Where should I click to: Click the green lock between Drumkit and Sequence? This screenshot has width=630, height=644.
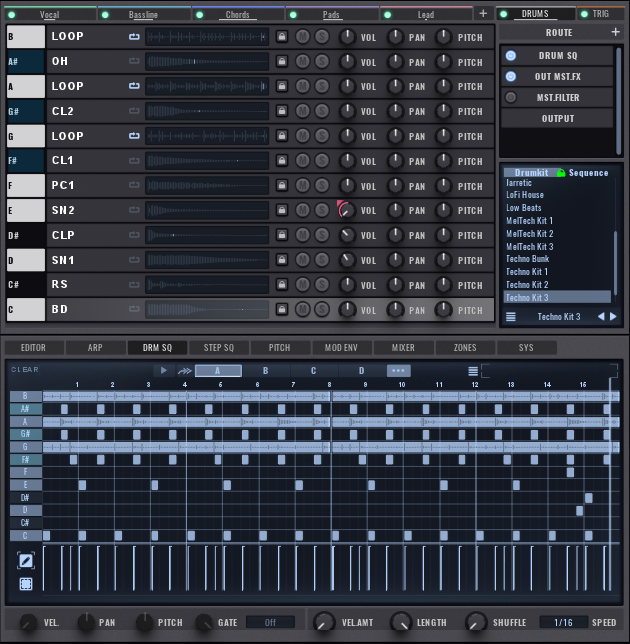coord(561,172)
